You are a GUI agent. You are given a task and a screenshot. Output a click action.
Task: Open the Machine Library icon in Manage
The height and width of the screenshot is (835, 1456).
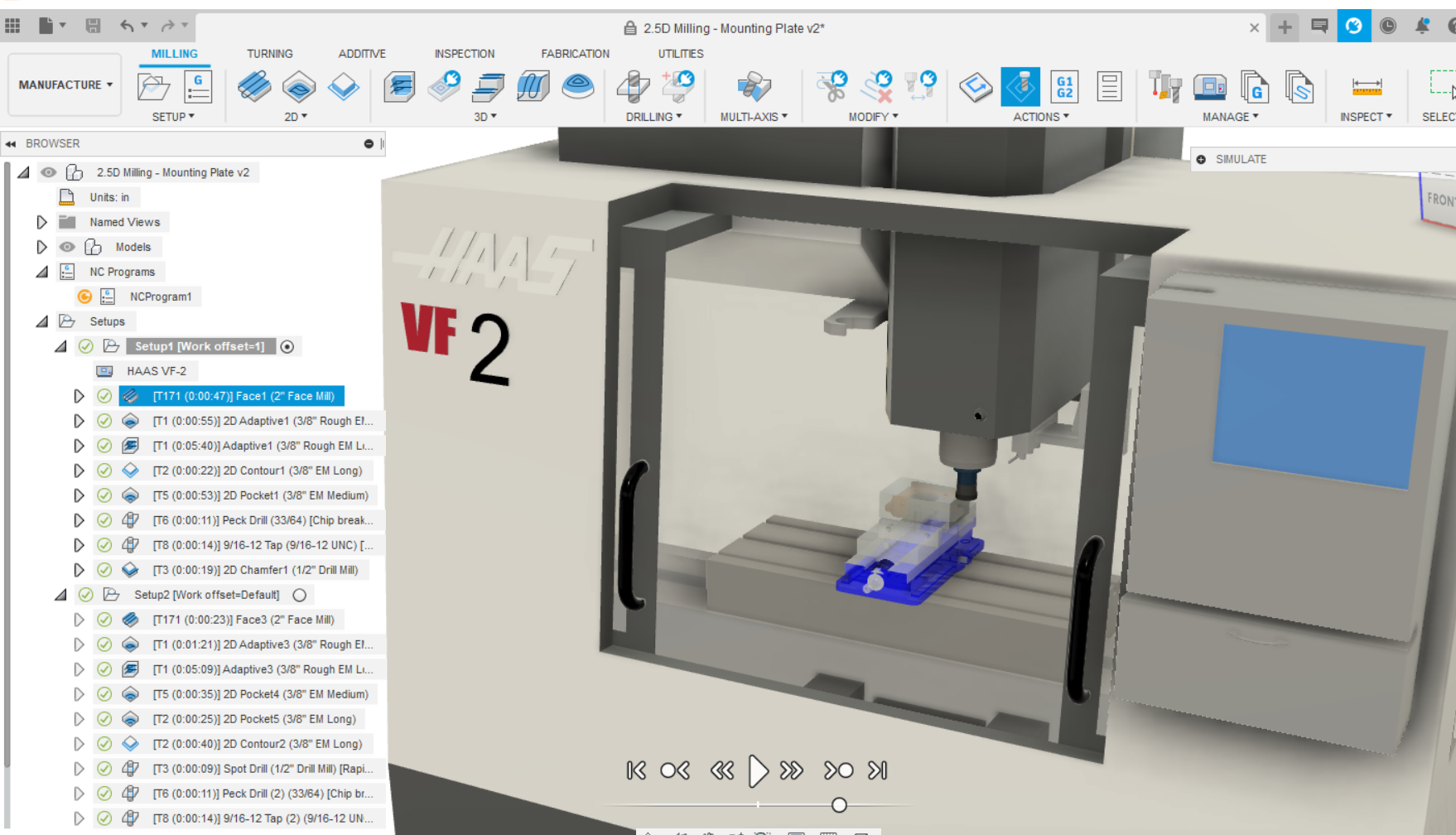[x=1210, y=87]
